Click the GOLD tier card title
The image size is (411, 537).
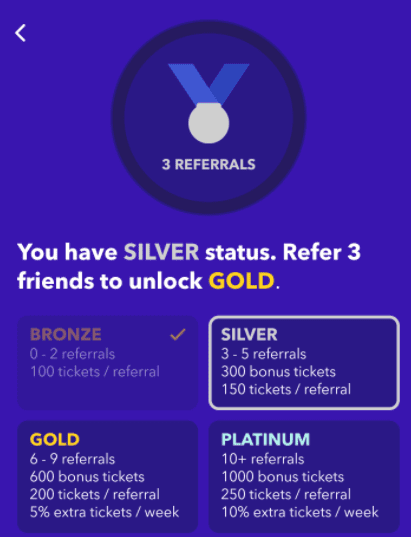tap(55, 439)
